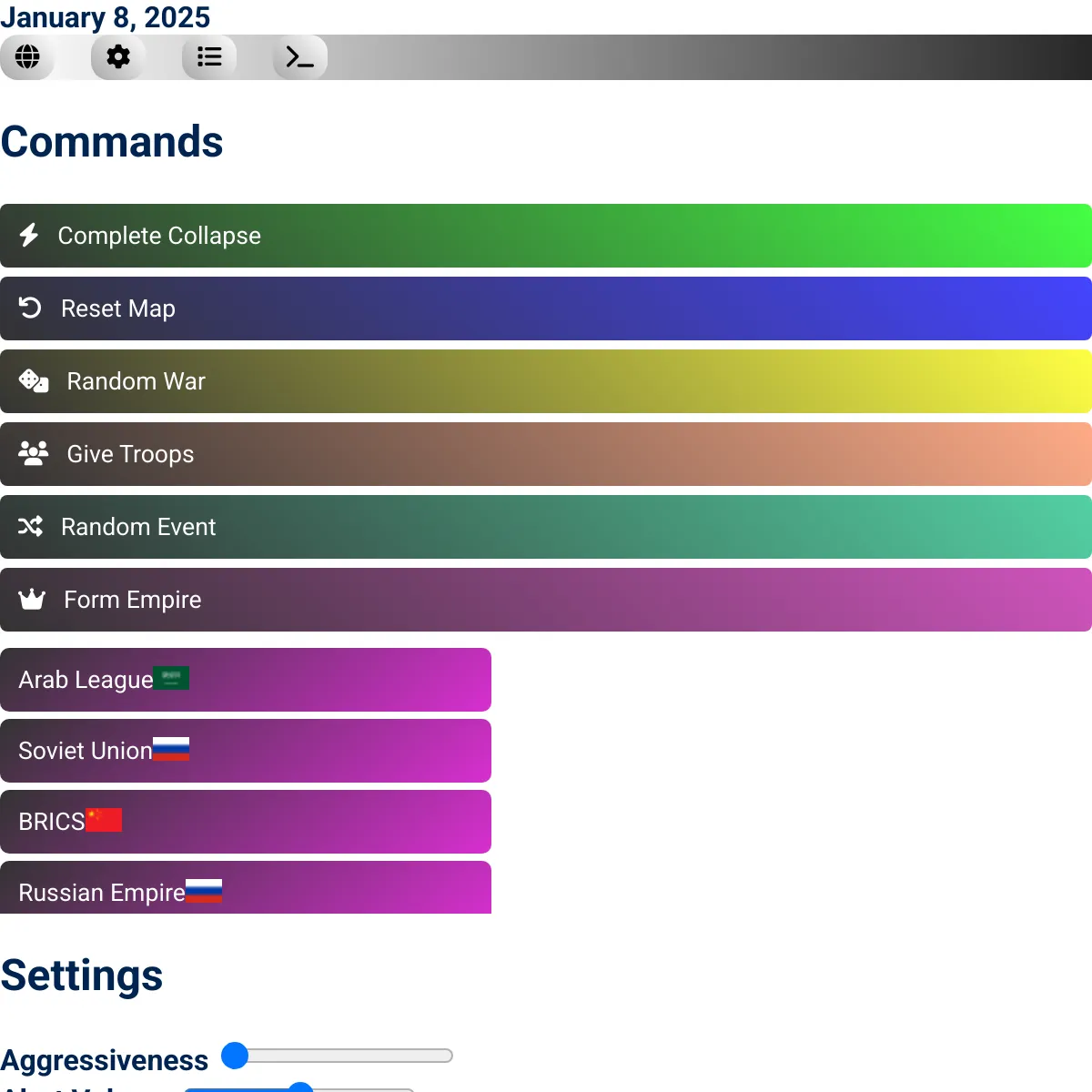Trigger a Random Event

point(546,527)
